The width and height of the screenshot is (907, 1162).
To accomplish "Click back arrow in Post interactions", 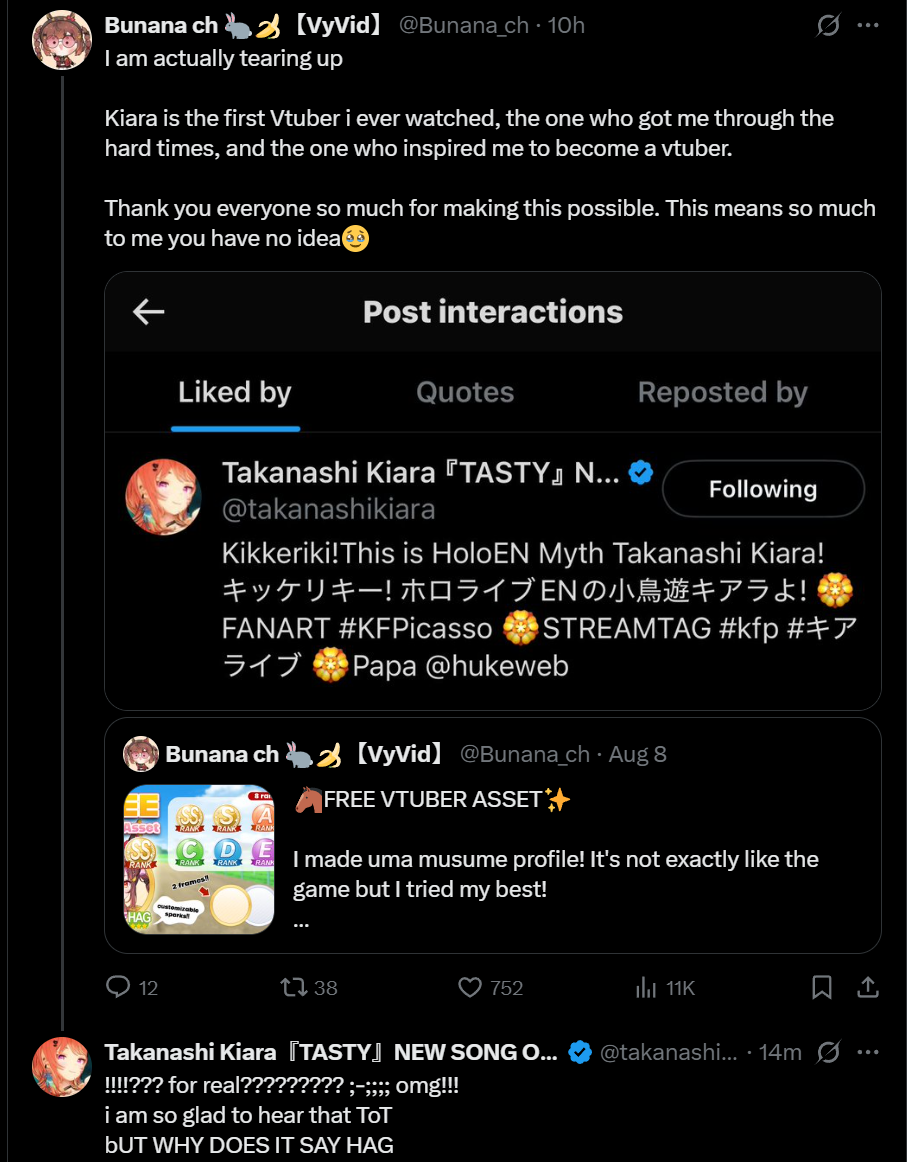I will pyautogui.click(x=149, y=312).
